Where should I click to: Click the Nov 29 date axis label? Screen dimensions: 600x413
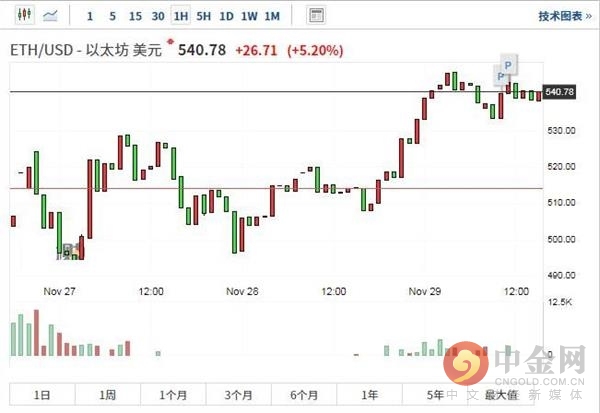click(x=425, y=291)
